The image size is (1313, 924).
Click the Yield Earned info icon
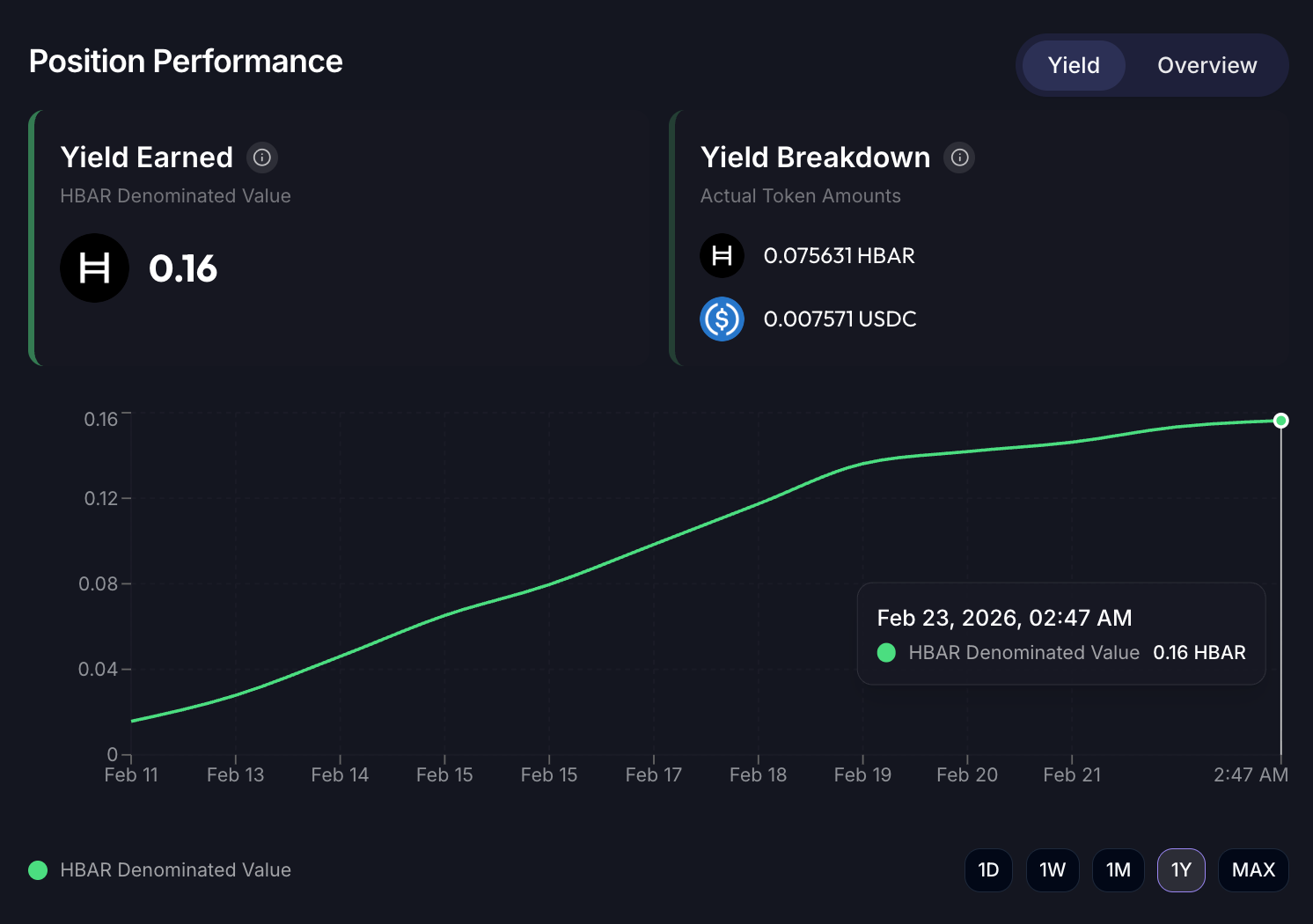(261, 158)
